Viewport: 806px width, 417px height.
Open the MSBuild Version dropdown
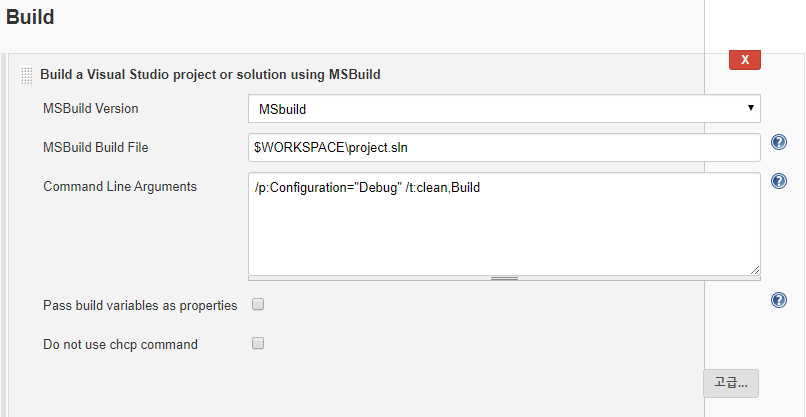coord(504,108)
